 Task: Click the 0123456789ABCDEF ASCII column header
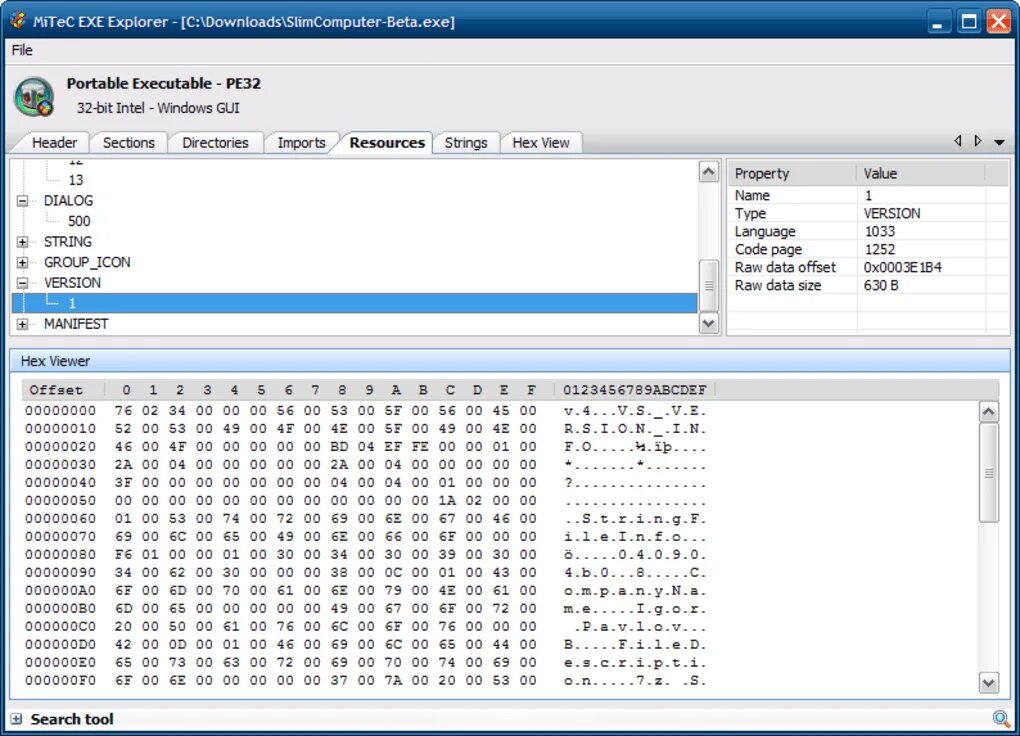pos(634,390)
